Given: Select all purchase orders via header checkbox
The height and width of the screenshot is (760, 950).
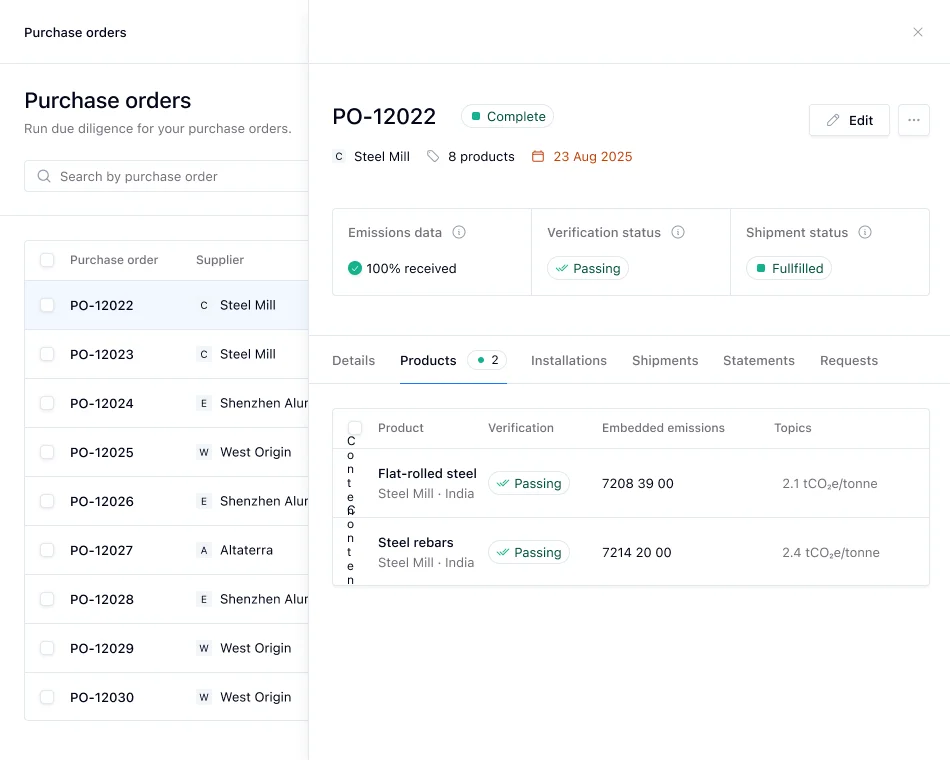Looking at the screenshot, I should coord(47,260).
